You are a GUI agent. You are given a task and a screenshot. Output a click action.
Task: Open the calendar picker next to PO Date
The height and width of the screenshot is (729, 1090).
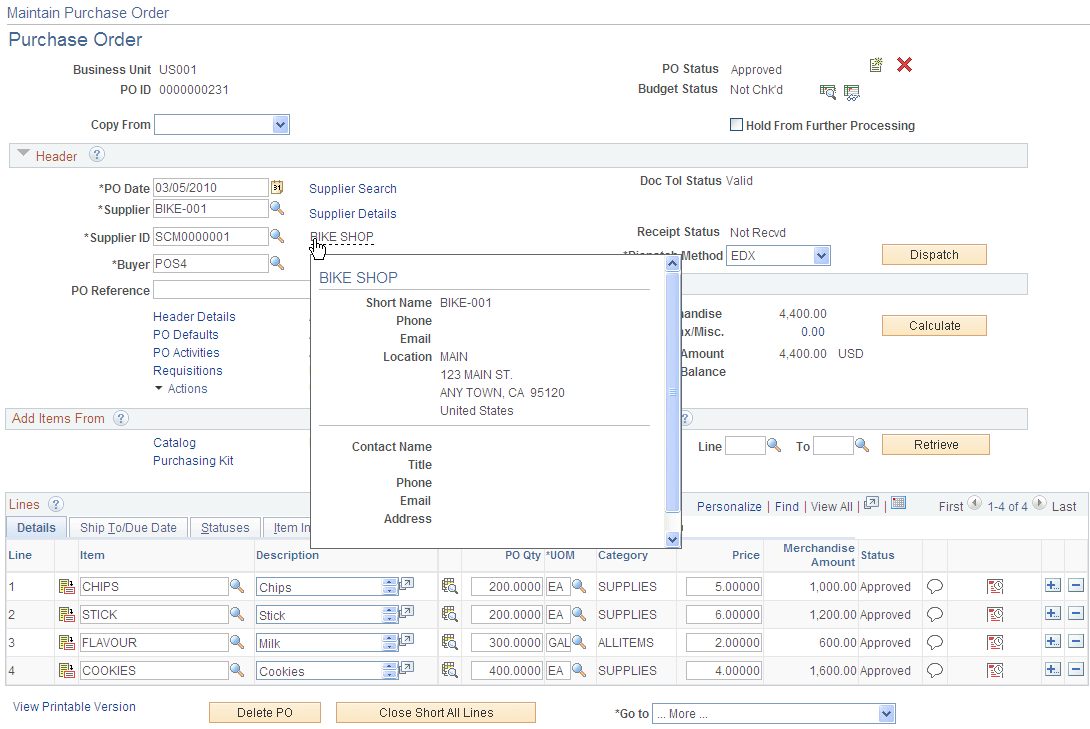pyautogui.click(x=276, y=187)
